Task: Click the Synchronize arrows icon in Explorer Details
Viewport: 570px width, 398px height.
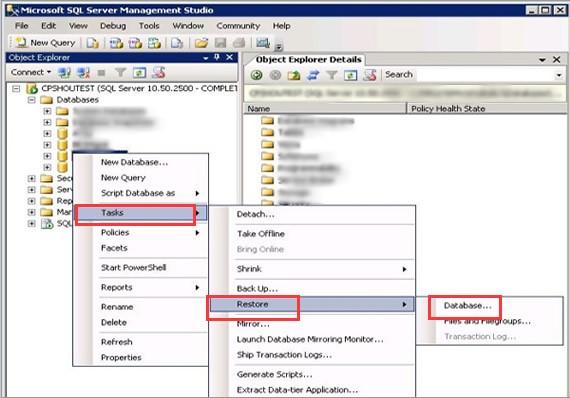Action: [x=313, y=75]
